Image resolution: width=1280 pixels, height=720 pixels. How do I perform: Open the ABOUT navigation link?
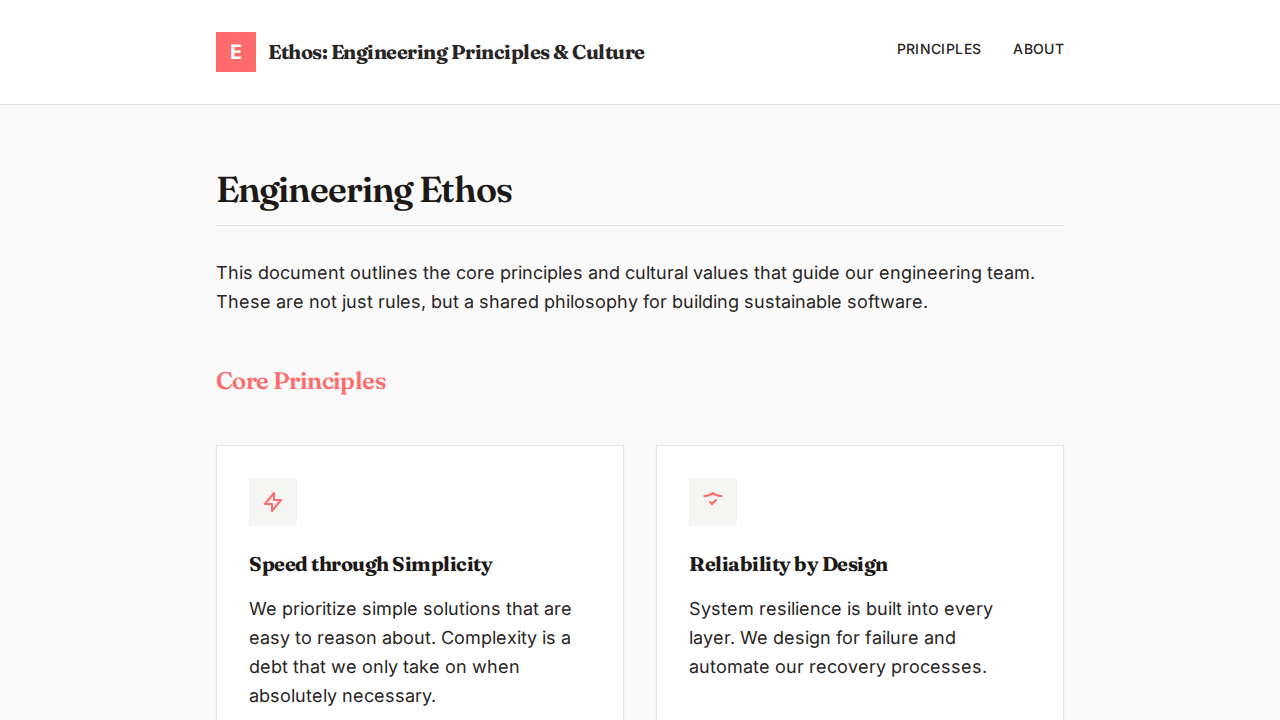coord(1038,49)
